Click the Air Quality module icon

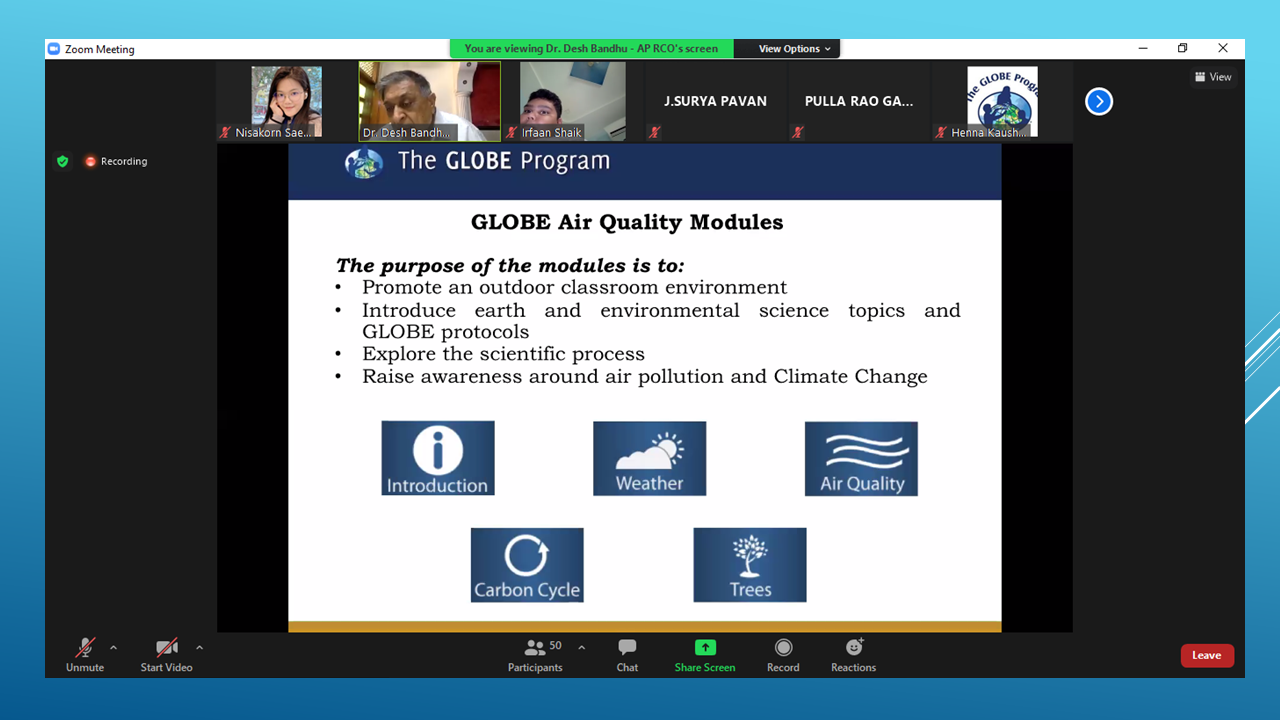click(861, 459)
